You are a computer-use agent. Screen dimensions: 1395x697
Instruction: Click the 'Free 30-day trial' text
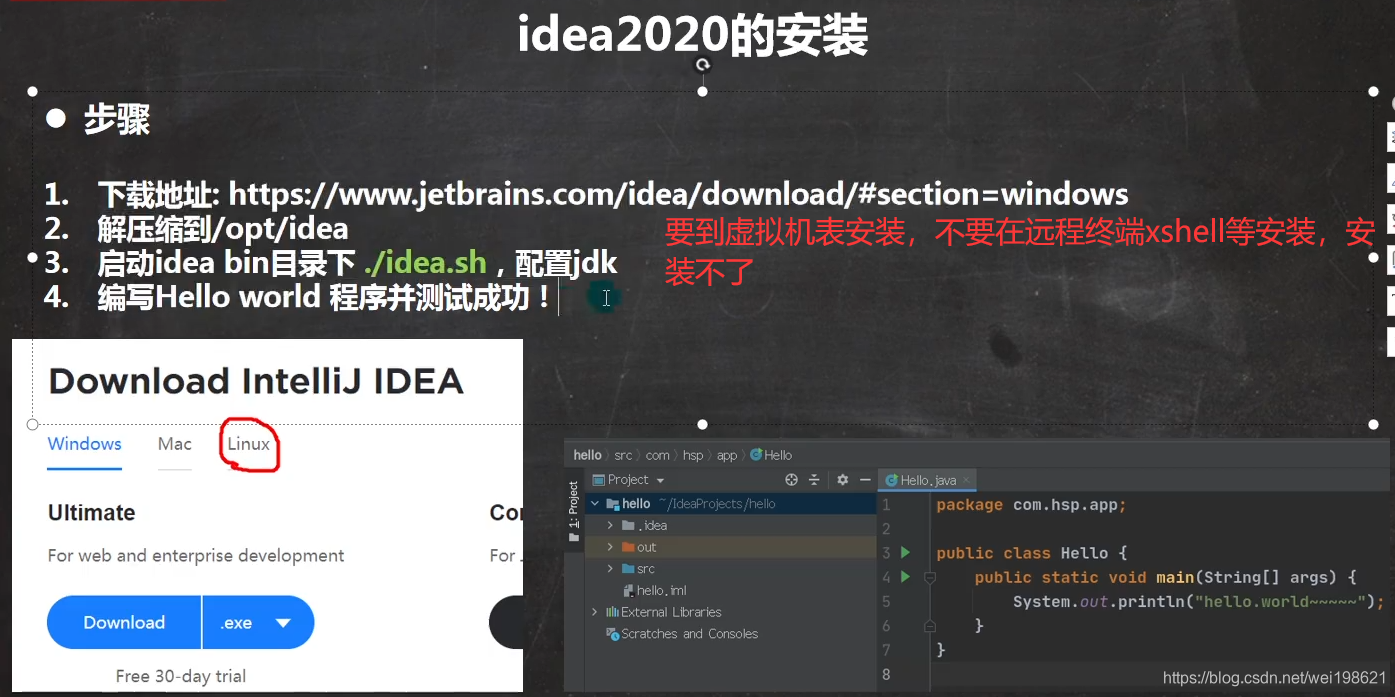pos(181,676)
